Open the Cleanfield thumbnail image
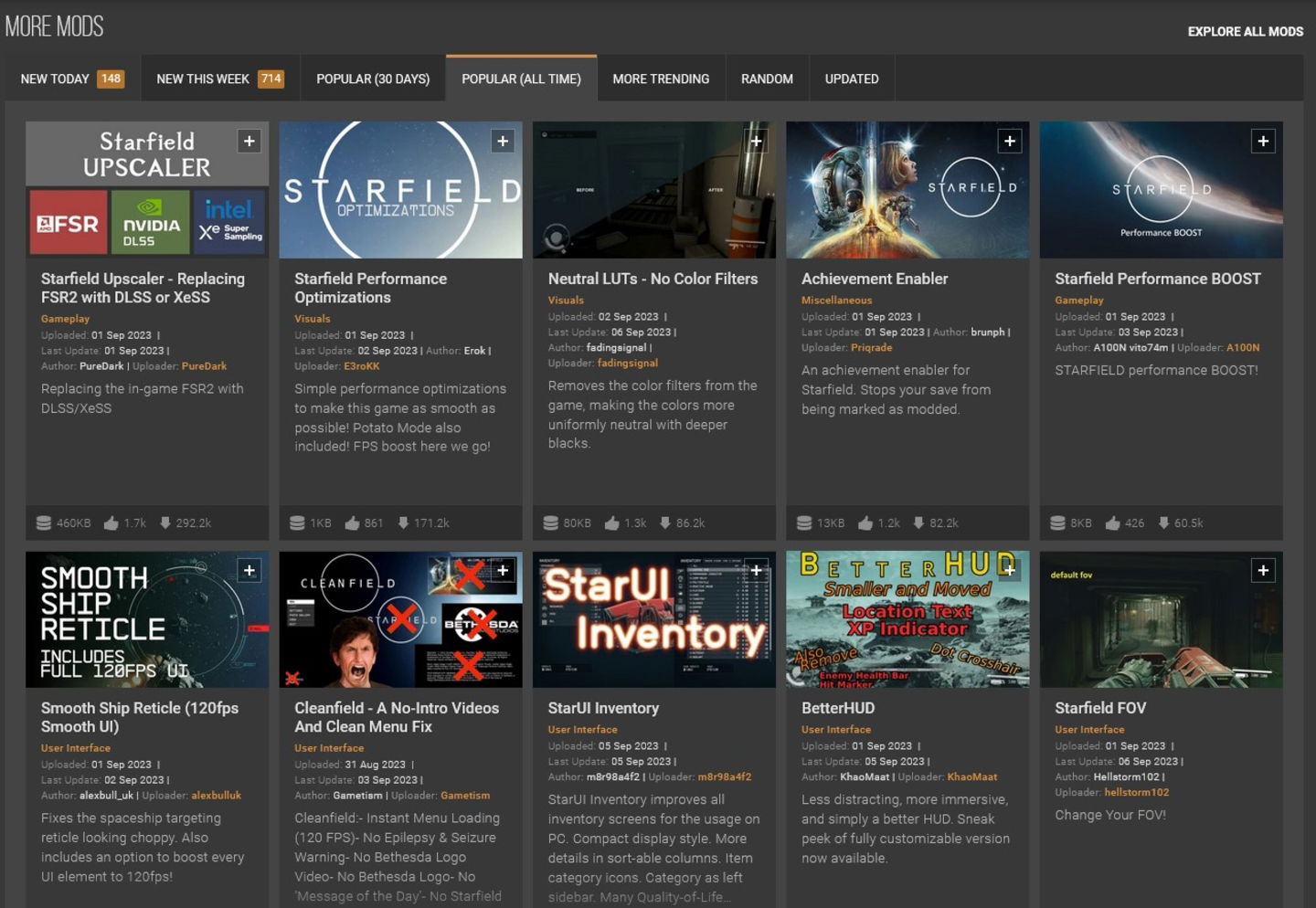The width and height of the screenshot is (1316, 908). pyautogui.click(x=400, y=619)
